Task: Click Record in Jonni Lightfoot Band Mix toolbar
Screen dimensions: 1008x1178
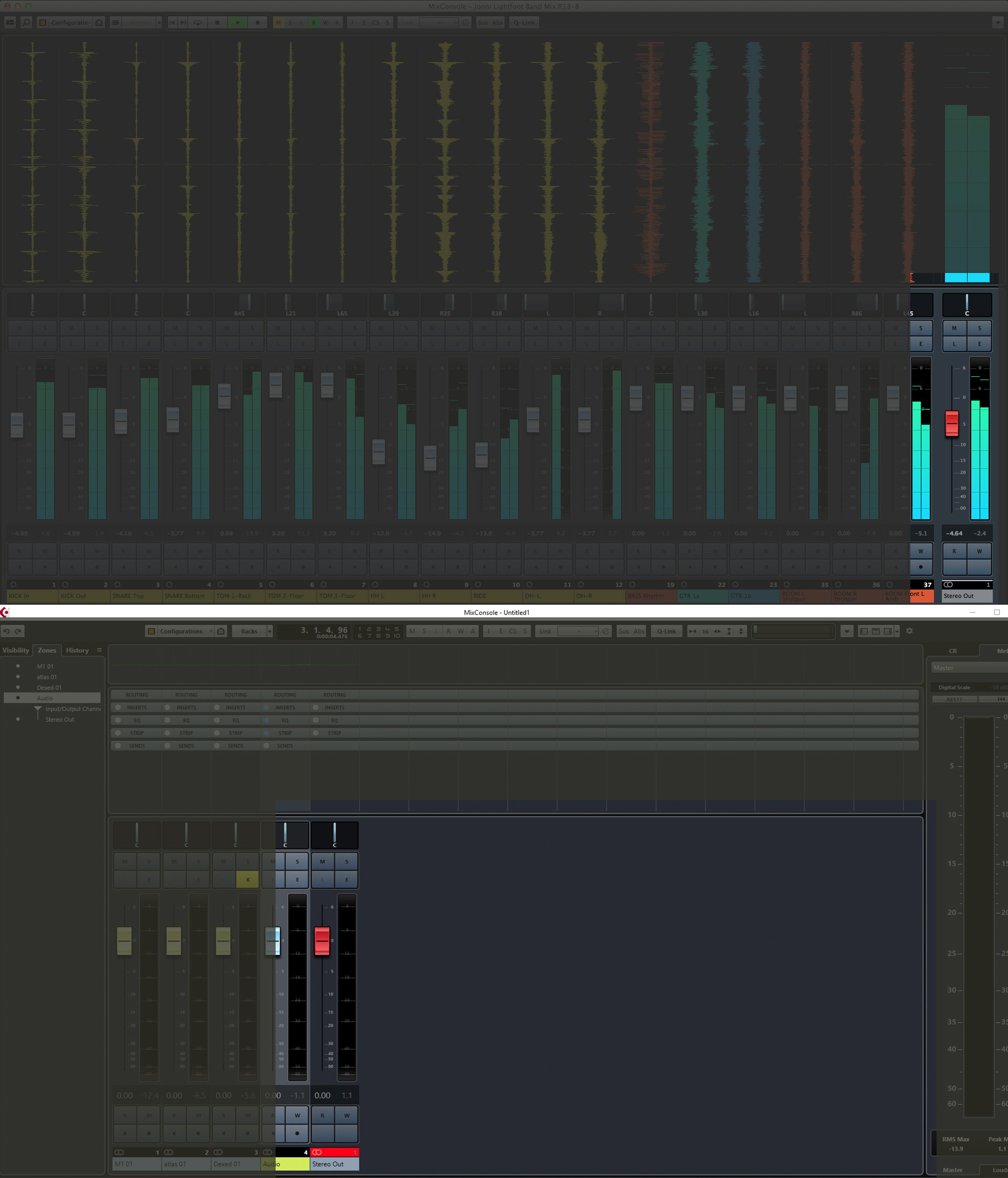Action: click(x=258, y=23)
